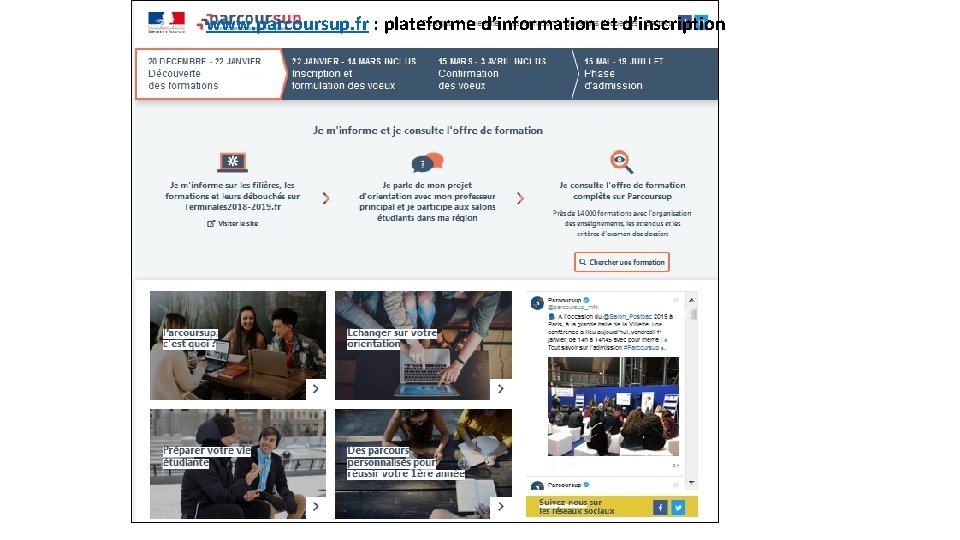Open the 'Préparer votre vie étudiante' image card
The image size is (960, 540).
tap(238, 464)
